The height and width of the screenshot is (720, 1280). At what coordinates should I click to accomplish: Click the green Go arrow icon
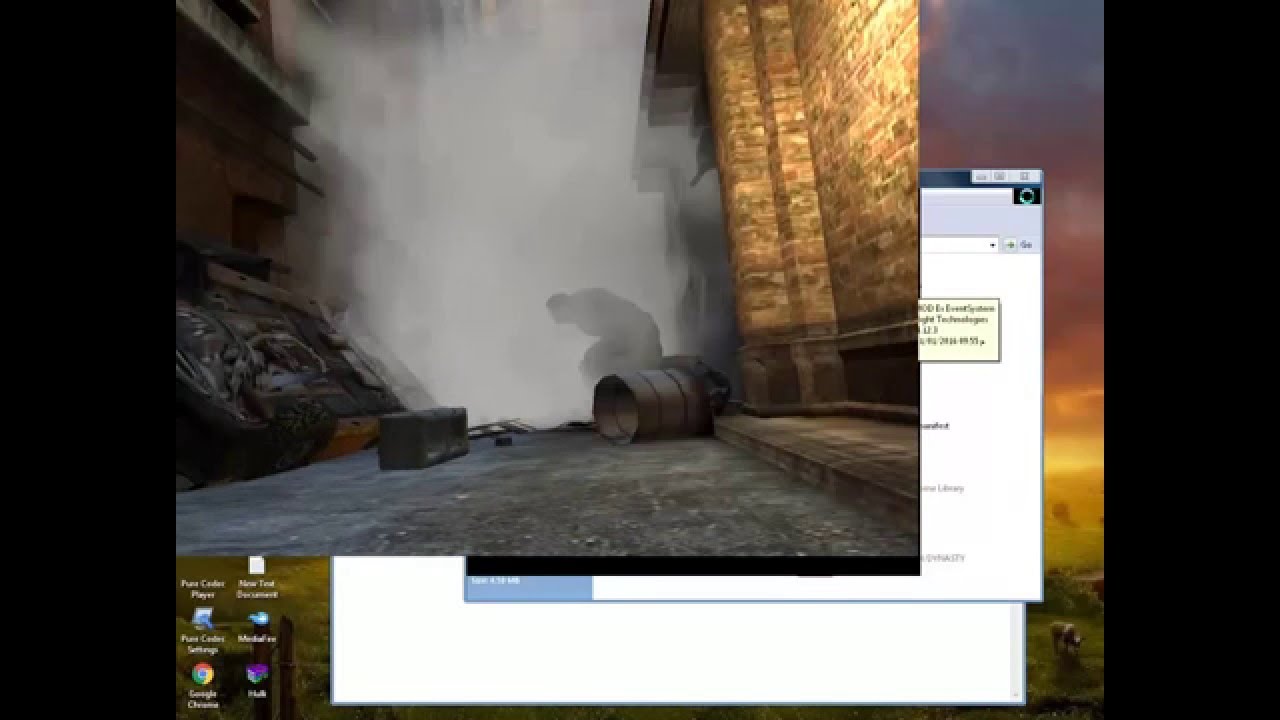(1010, 245)
